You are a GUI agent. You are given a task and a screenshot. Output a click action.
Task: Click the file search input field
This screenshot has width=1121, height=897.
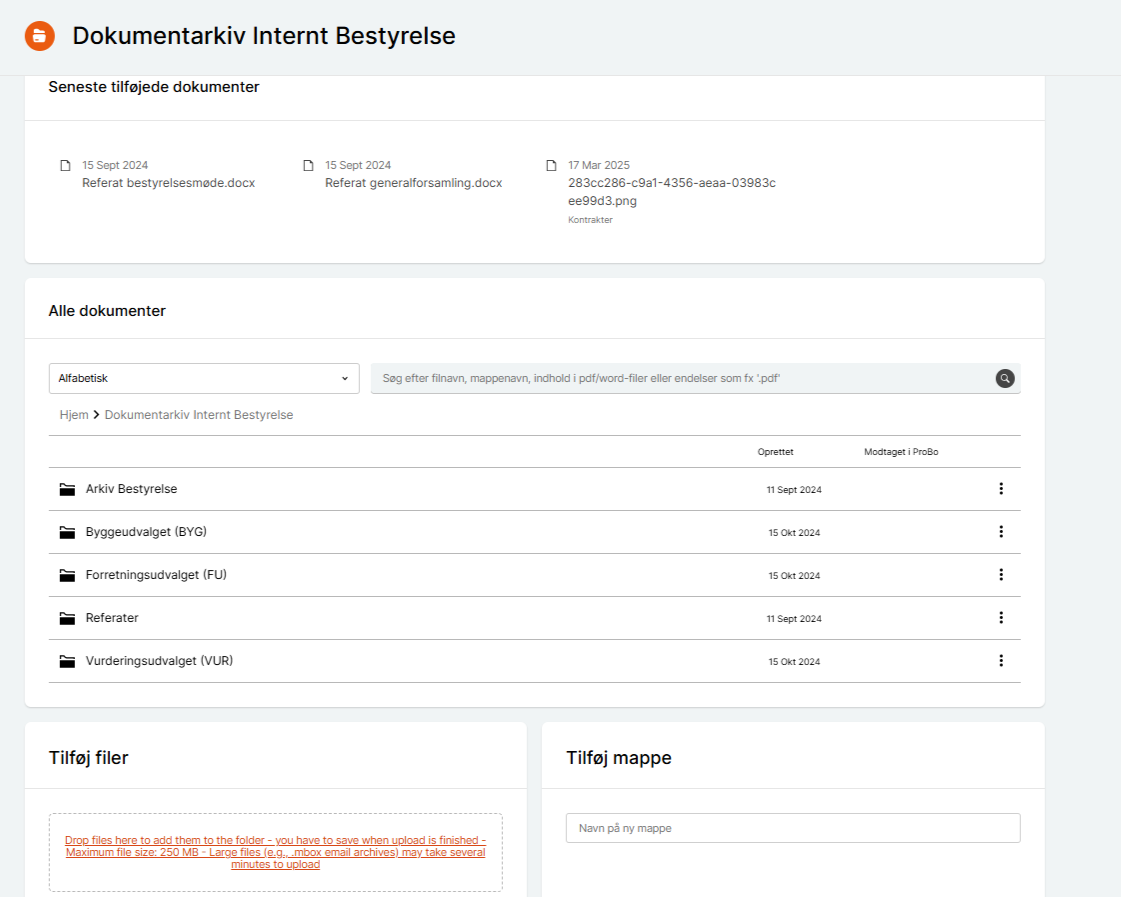tap(680, 378)
